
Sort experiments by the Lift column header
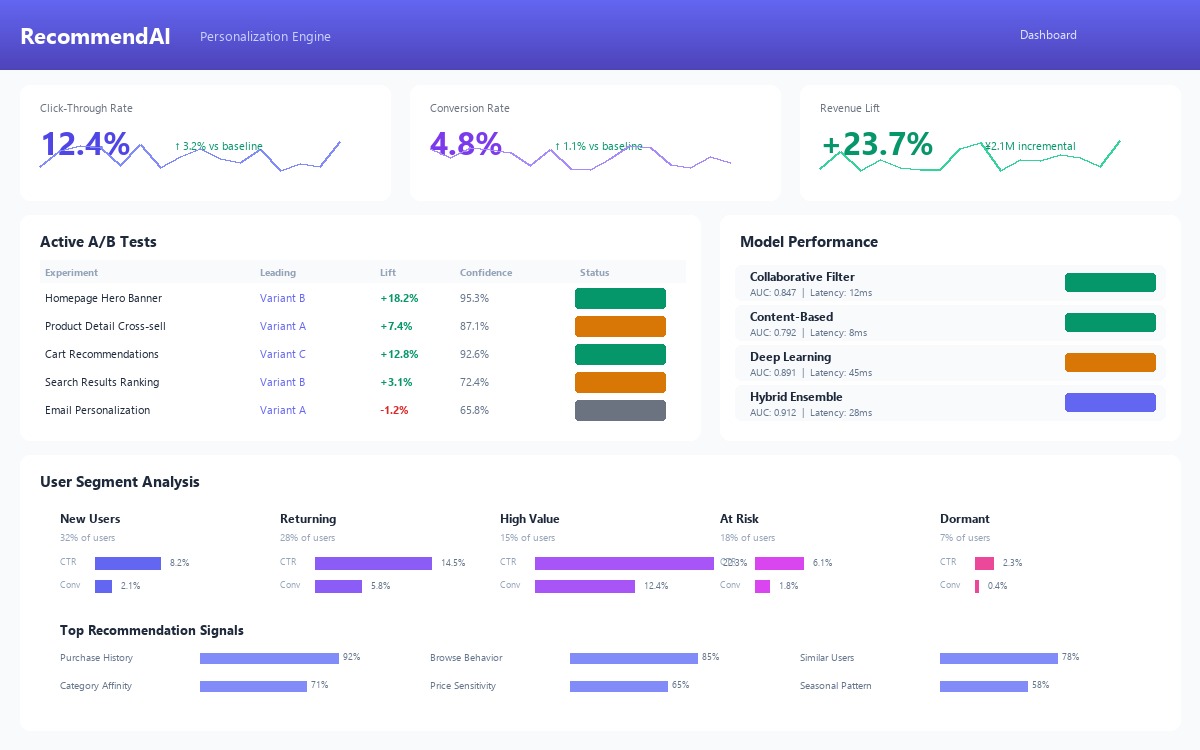(x=388, y=272)
